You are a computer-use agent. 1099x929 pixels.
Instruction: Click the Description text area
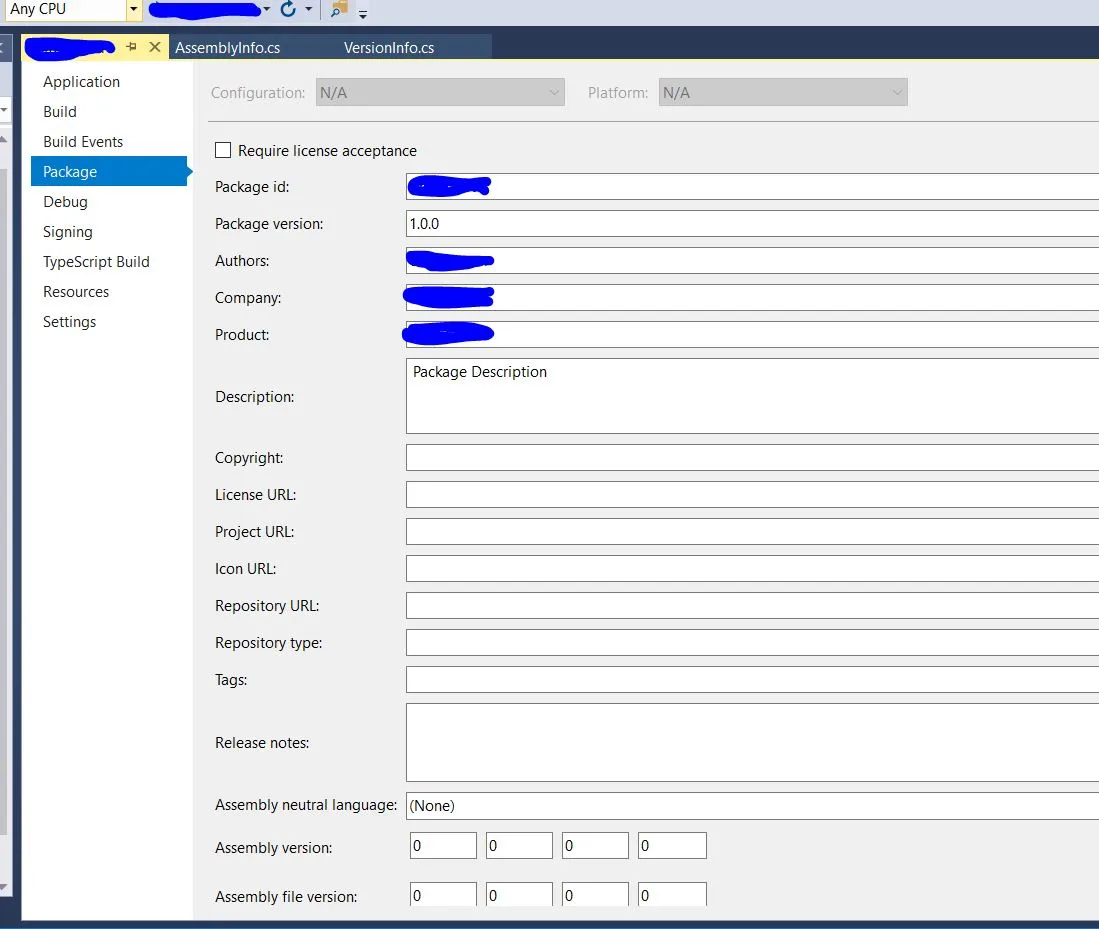(752, 396)
